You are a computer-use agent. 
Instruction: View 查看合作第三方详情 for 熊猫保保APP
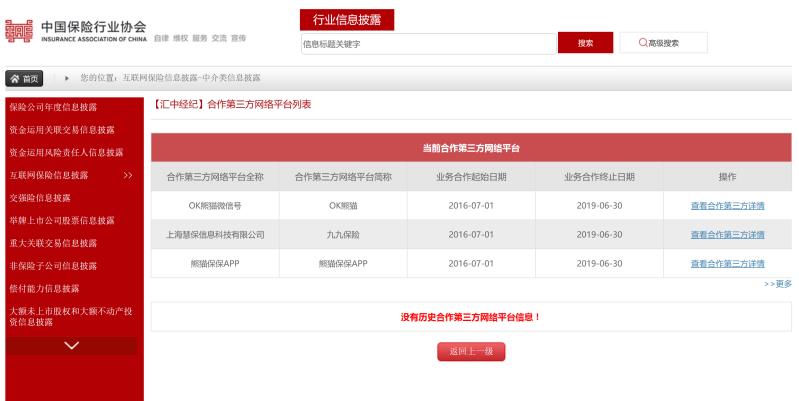[728, 264]
